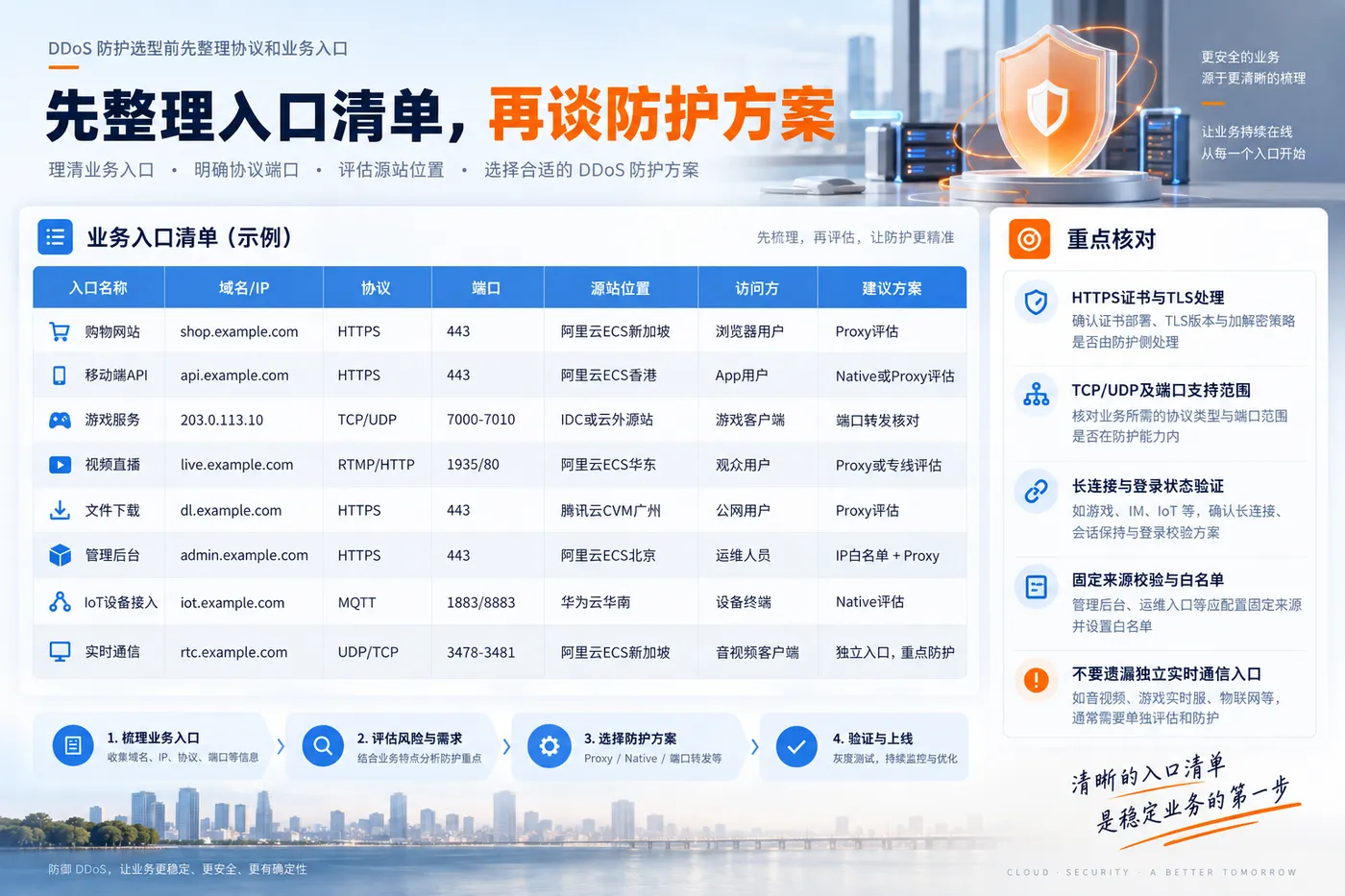Image resolution: width=1345 pixels, height=896 pixels.
Task: Click the gamepad icon beside 游戏服务
Action: tap(60, 420)
